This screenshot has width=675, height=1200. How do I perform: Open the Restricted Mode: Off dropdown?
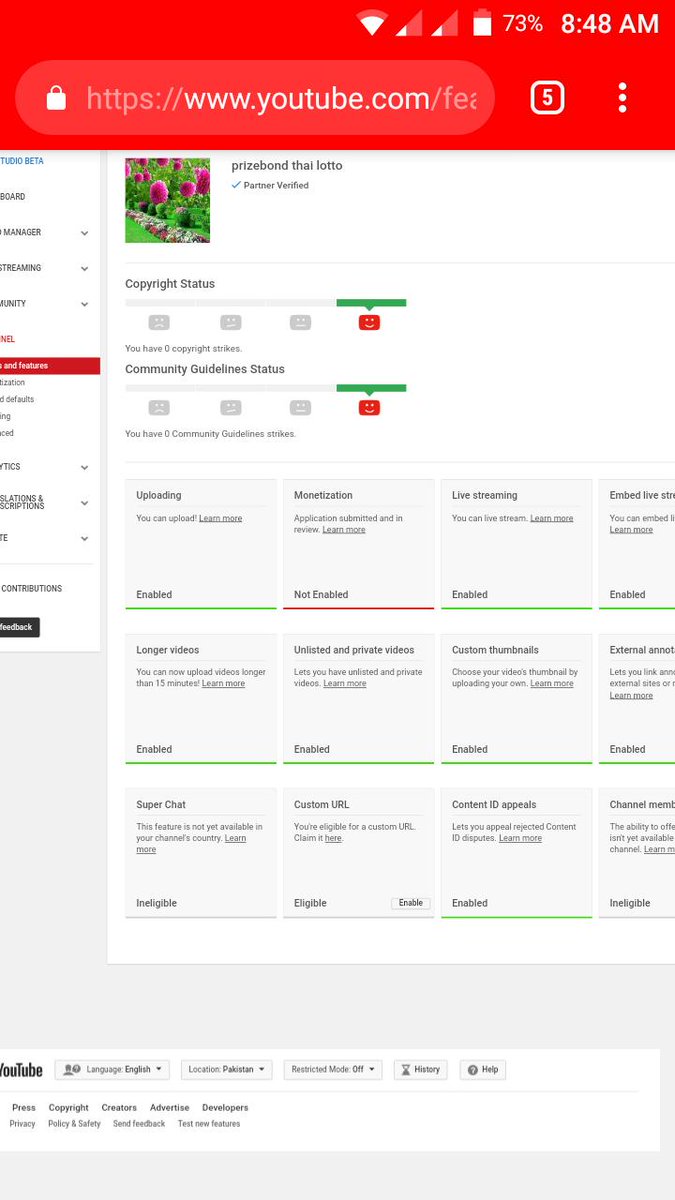tap(332, 1069)
